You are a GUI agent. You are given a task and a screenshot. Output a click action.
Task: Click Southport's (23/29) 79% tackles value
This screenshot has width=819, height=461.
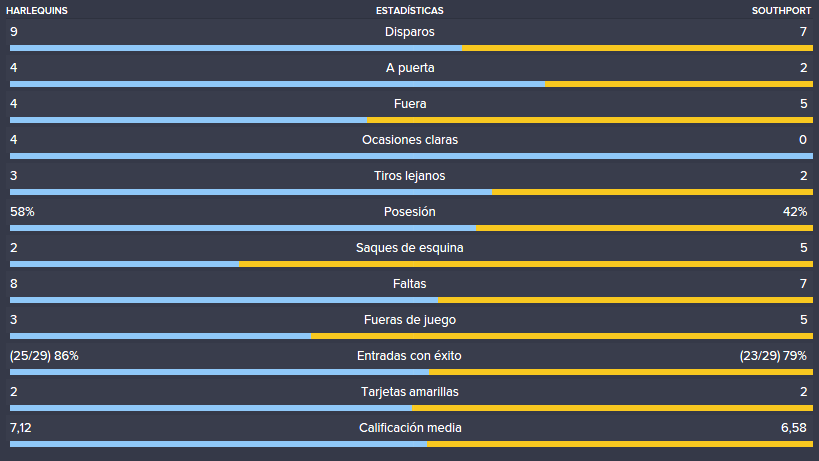tap(773, 356)
